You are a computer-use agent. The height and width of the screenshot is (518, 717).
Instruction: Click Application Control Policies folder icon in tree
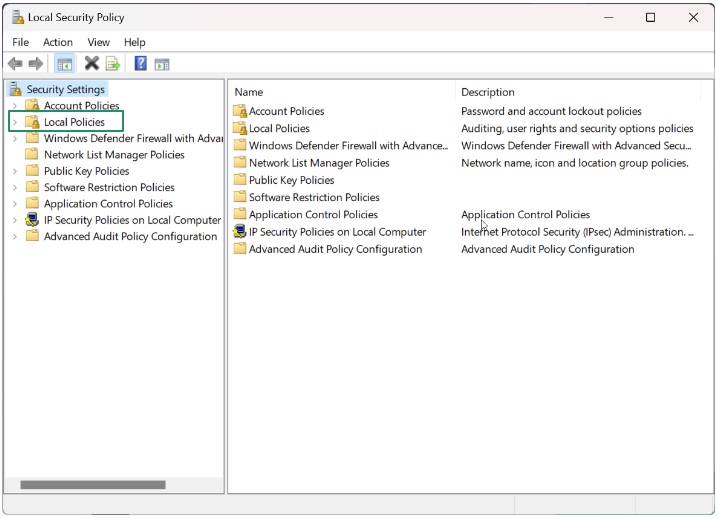pos(32,203)
